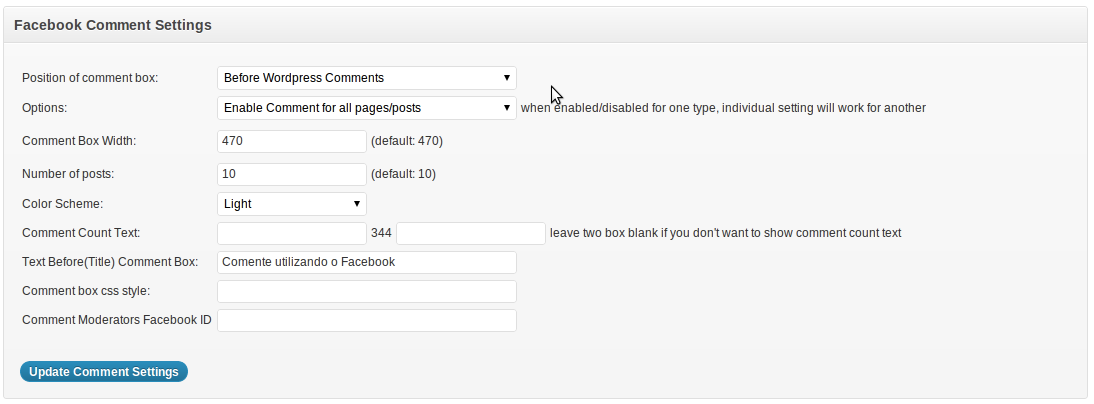Focus the Comment Moderators Facebook ID field
The image size is (1094, 404).
pos(366,320)
